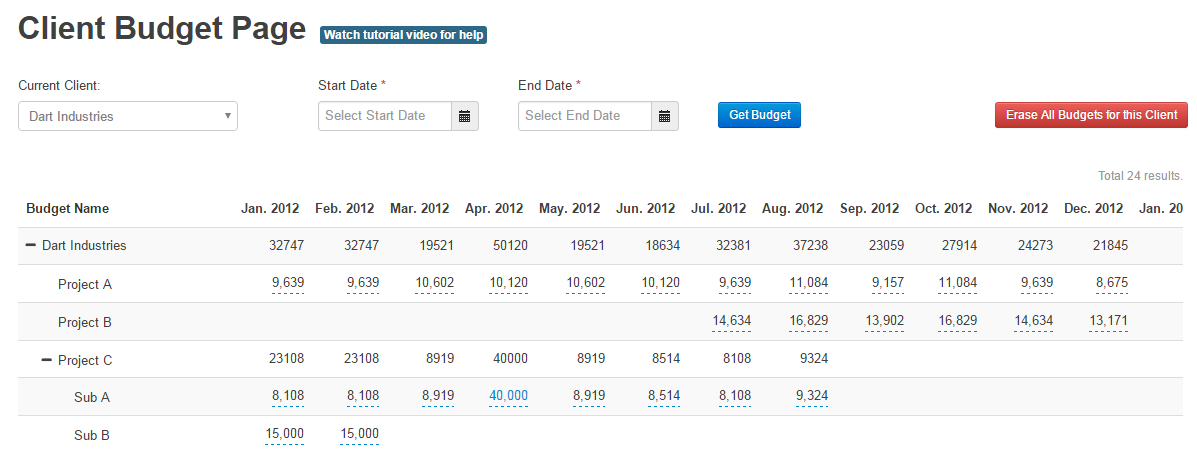The height and width of the screenshot is (451, 1197).
Task: Edit Sub A August 2012 value 9,324
Action: click(811, 396)
